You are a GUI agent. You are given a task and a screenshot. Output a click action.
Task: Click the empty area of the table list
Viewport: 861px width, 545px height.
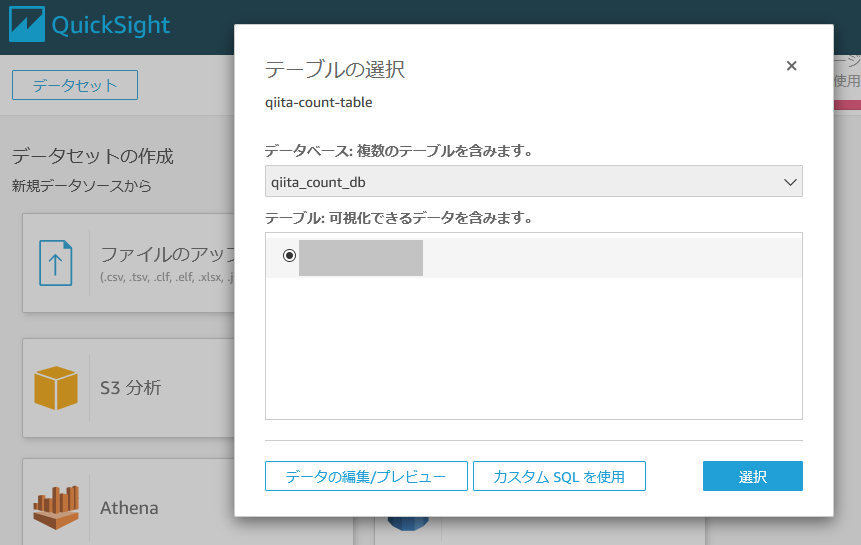point(533,350)
